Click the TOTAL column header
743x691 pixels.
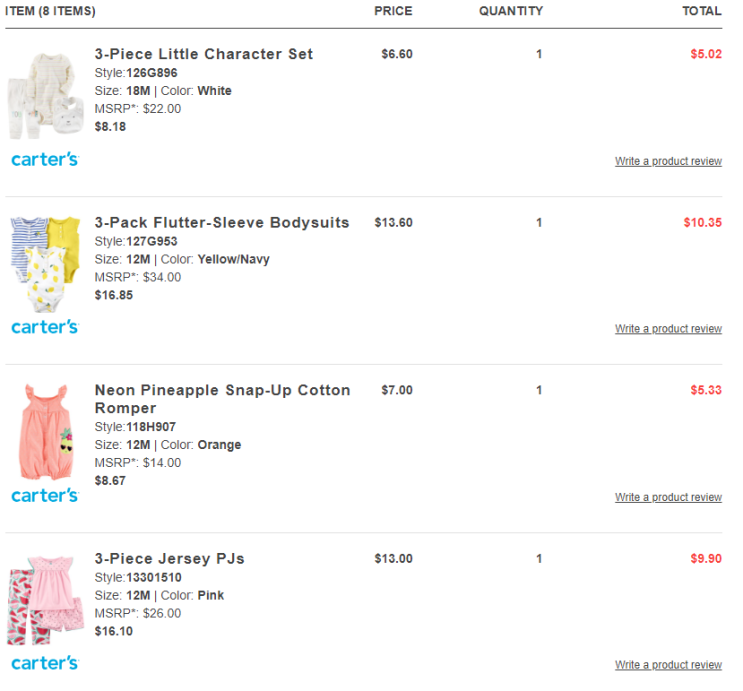(702, 11)
